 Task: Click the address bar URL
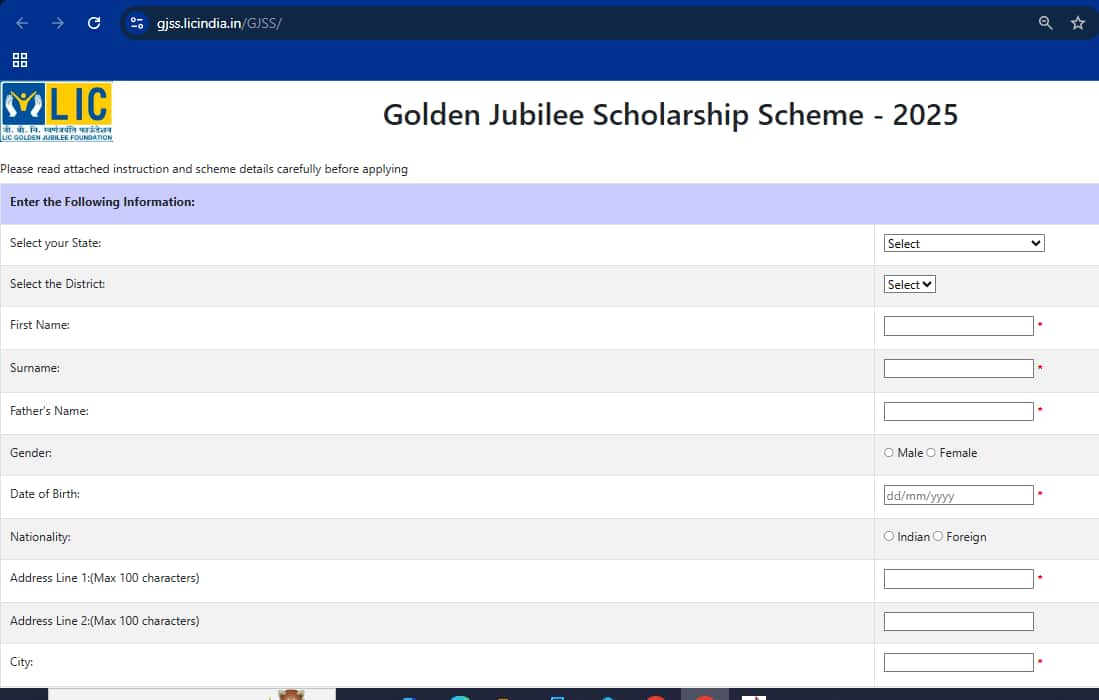click(220, 23)
